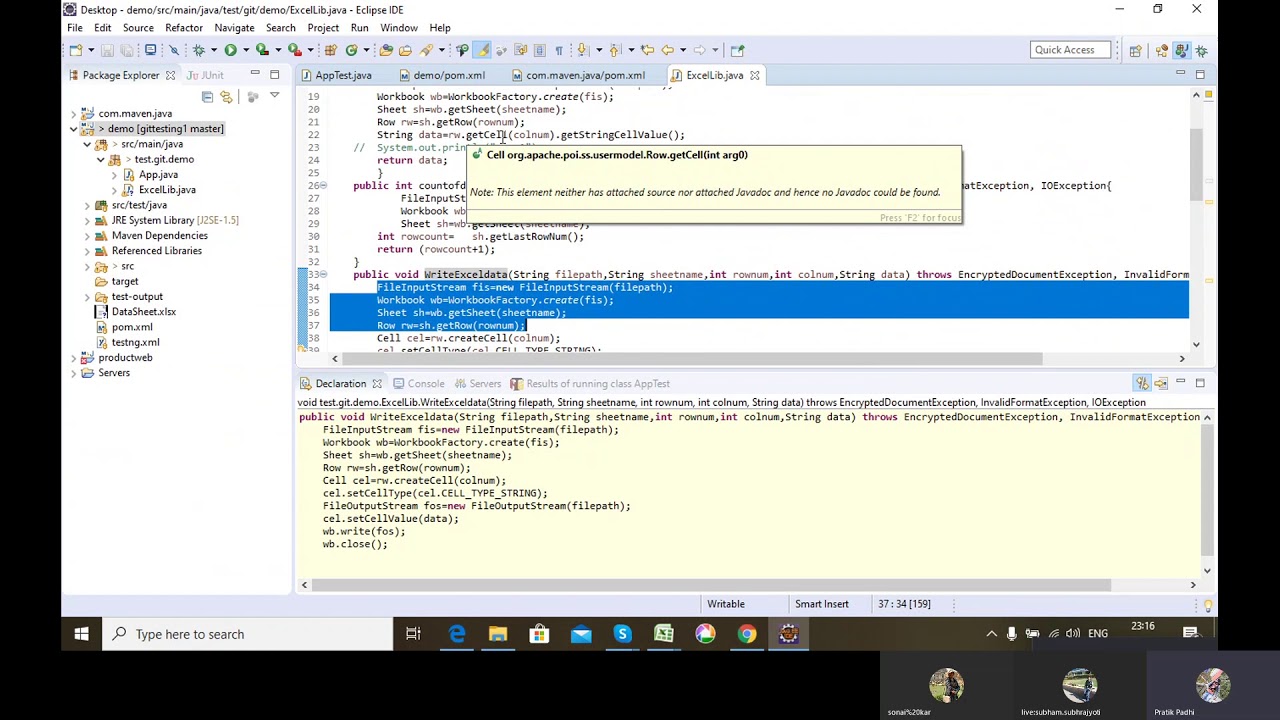Switch to com.maven.java/pom.xml editor tab

pos(585,75)
